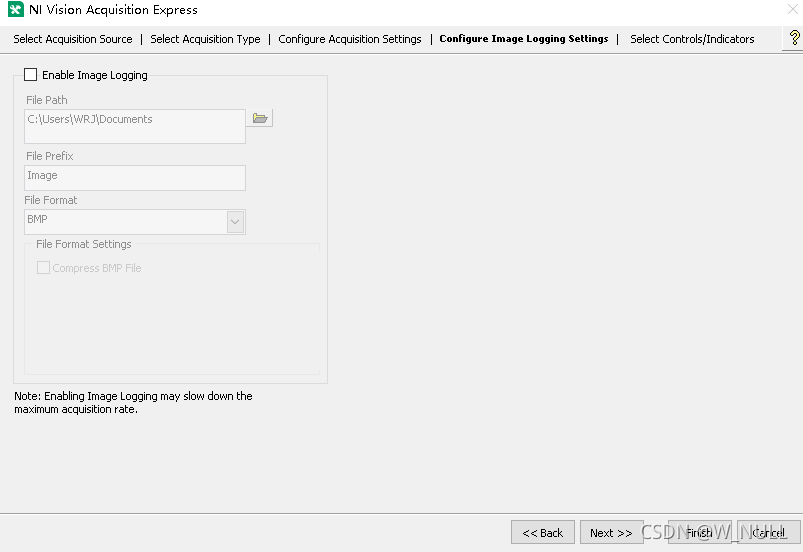This screenshot has height=552, width=803.
Task: Click the note about Enabling Image Logging
Action: point(133,402)
